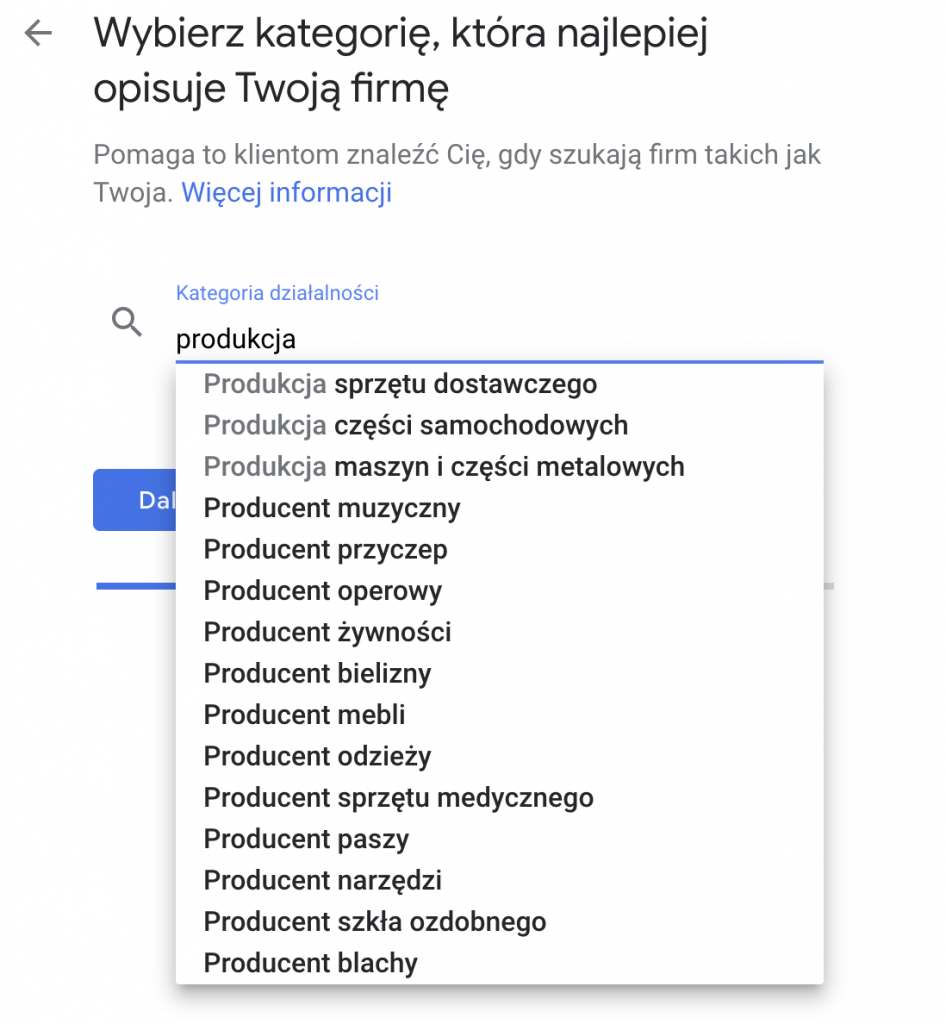946x1024 pixels.
Task: Select Producent mebli category
Action: coord(304,715)
